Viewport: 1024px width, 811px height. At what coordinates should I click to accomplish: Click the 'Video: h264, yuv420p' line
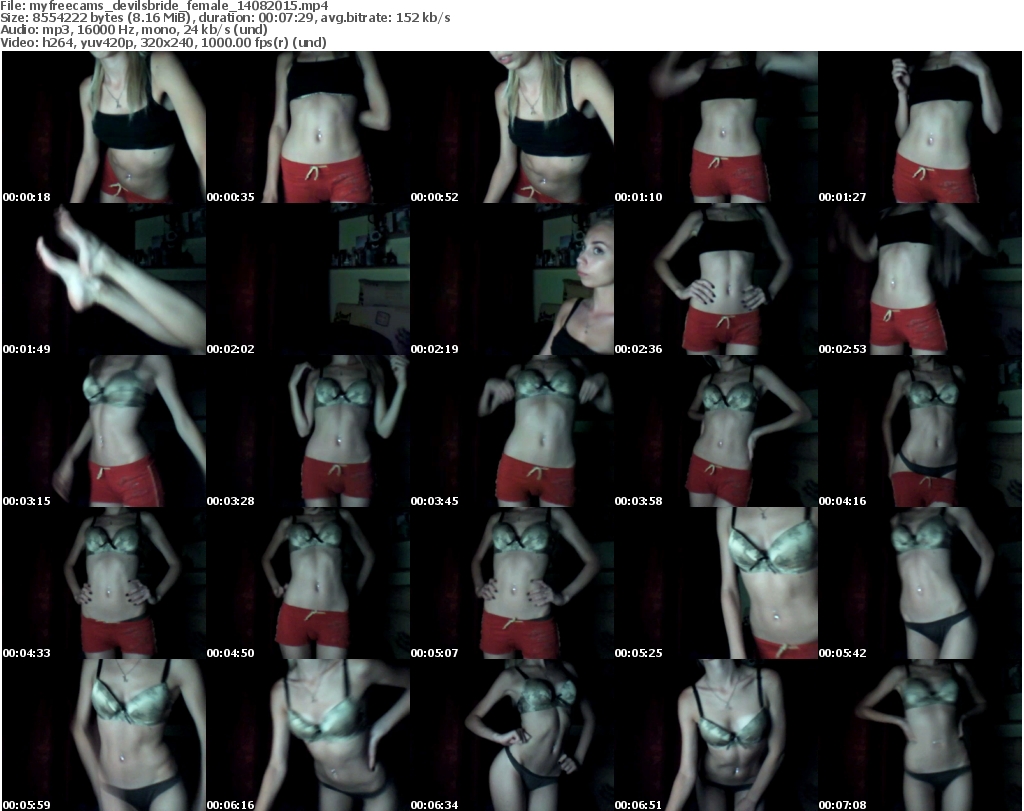pos(163,42)
